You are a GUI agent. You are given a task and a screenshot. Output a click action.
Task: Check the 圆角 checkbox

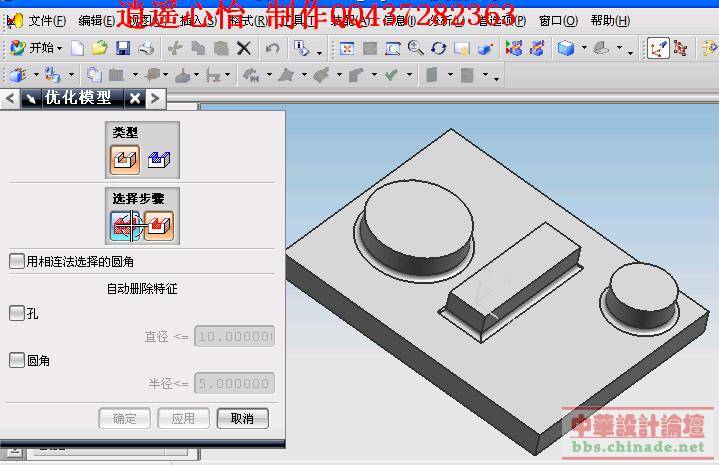pyautogui.click(x=17, y=360)
